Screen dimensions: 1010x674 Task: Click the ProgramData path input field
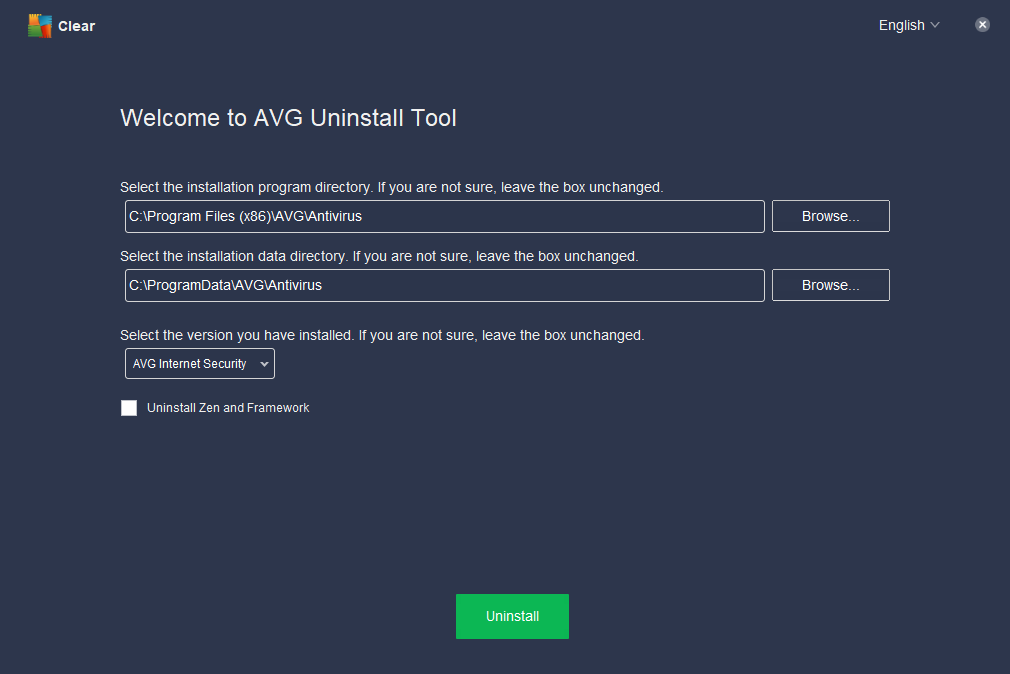click(x=444, y=285)
